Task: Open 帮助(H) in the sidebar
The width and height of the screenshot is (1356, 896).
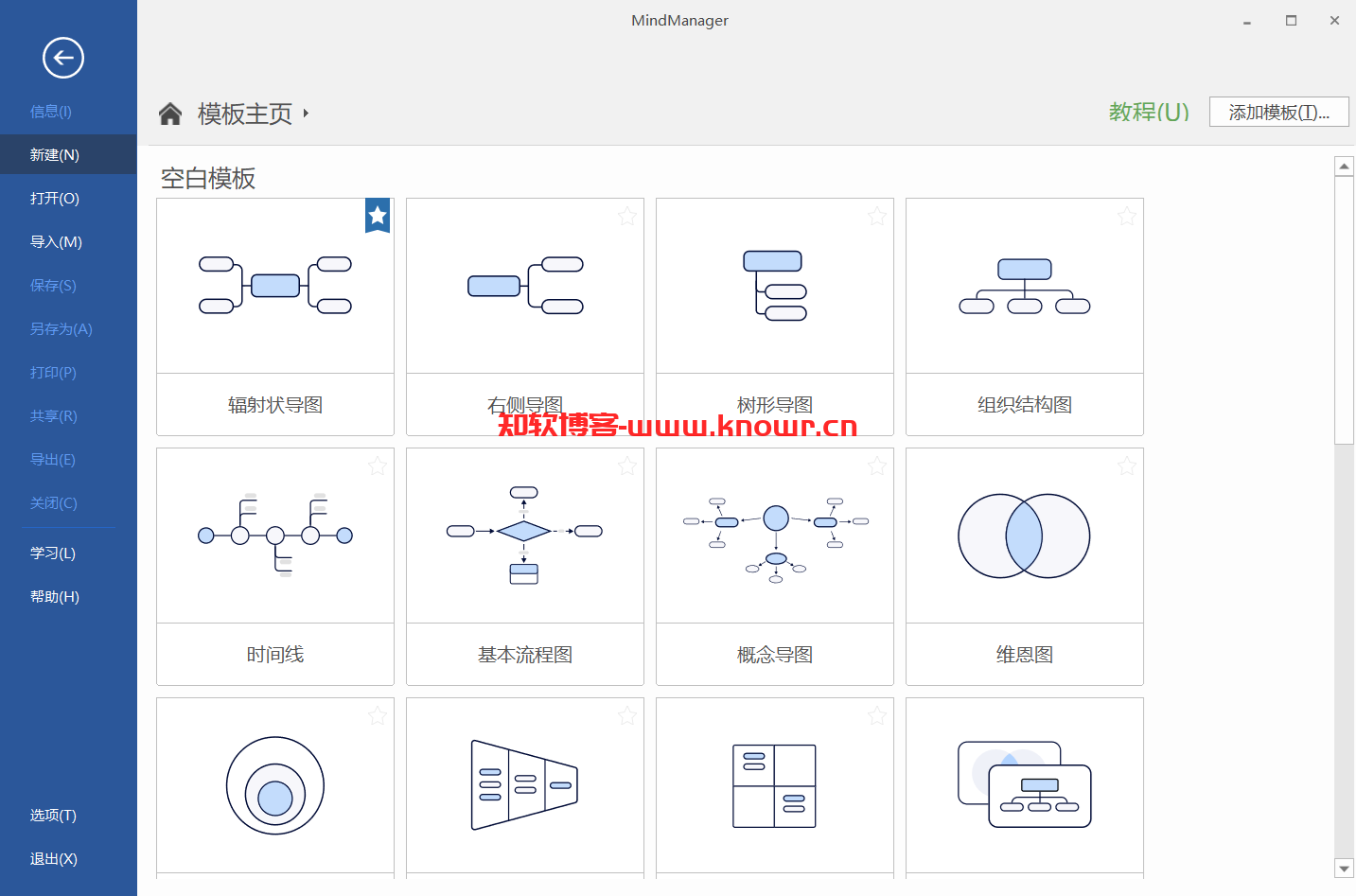Action: [x=55, y=597]
